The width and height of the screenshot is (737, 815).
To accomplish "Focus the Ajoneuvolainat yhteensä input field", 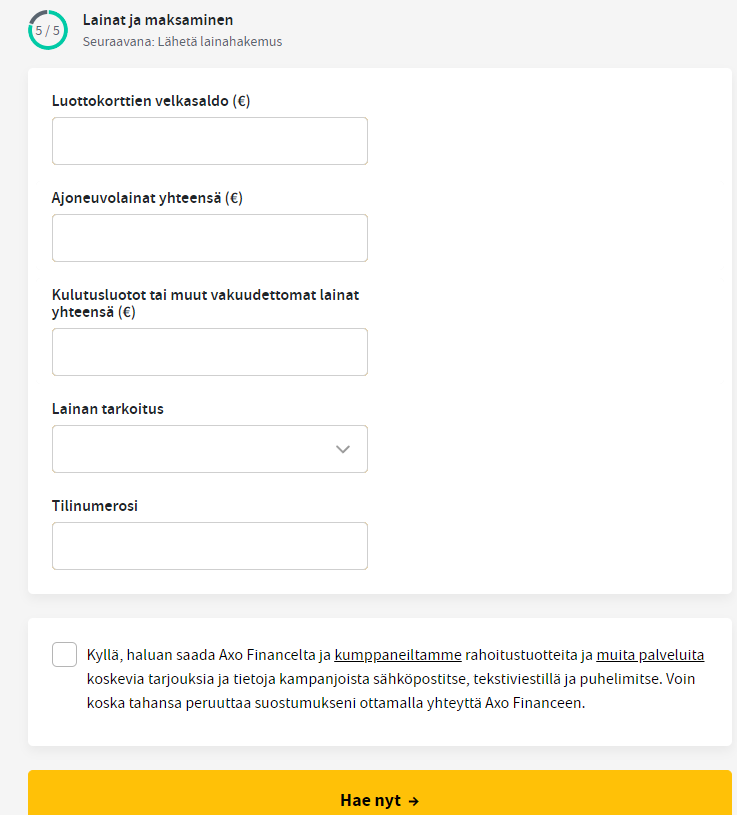I will [x=210, y=238].
